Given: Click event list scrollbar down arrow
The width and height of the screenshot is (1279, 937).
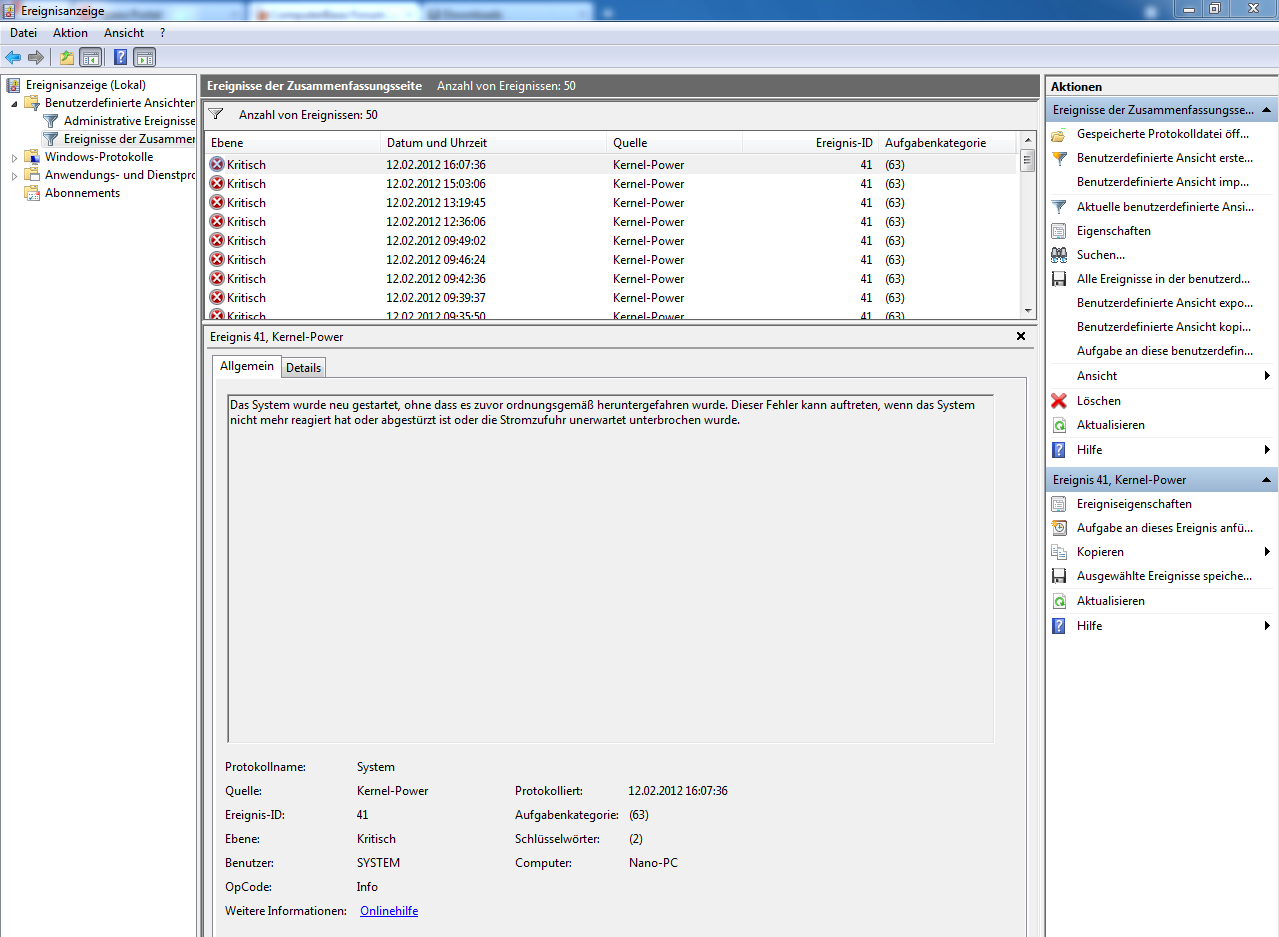Looking at the screenshot, I should pos(1027,311).
